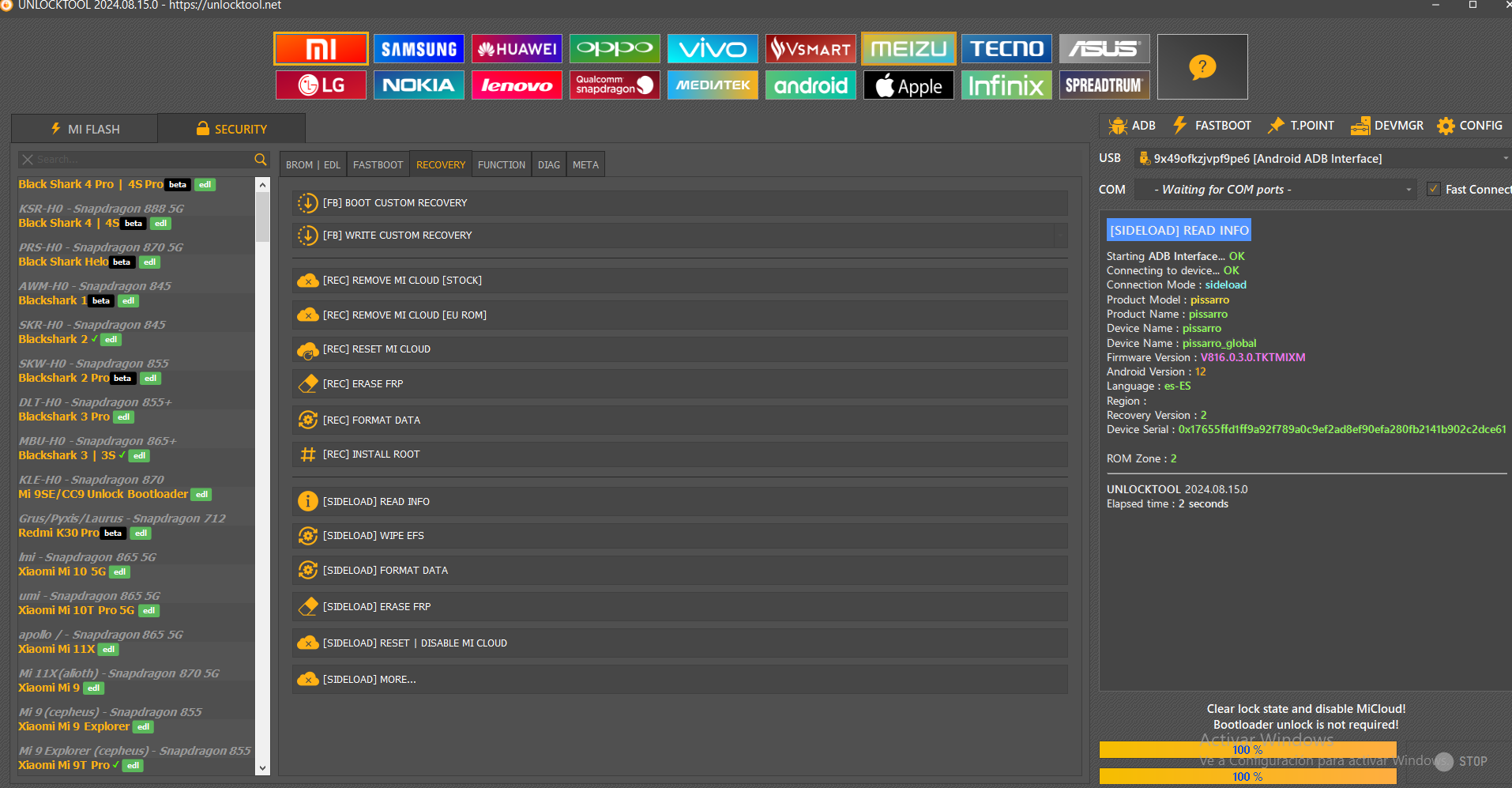
Task: Select the ASUS brand logo
Action: tap(1104, 49)
